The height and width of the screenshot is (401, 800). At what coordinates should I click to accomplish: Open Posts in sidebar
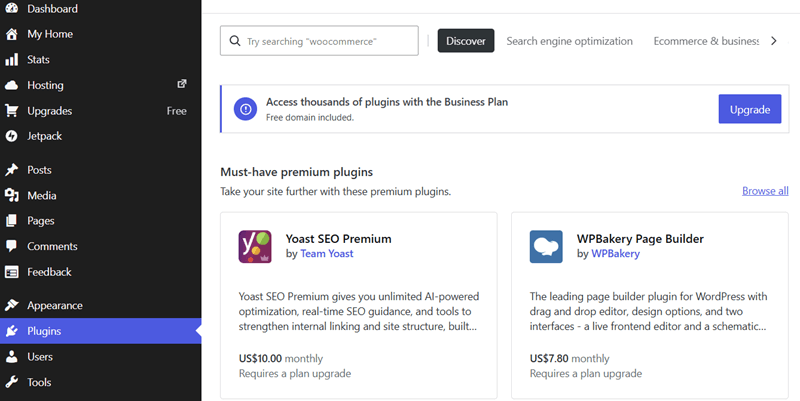[x=101, y=170]
